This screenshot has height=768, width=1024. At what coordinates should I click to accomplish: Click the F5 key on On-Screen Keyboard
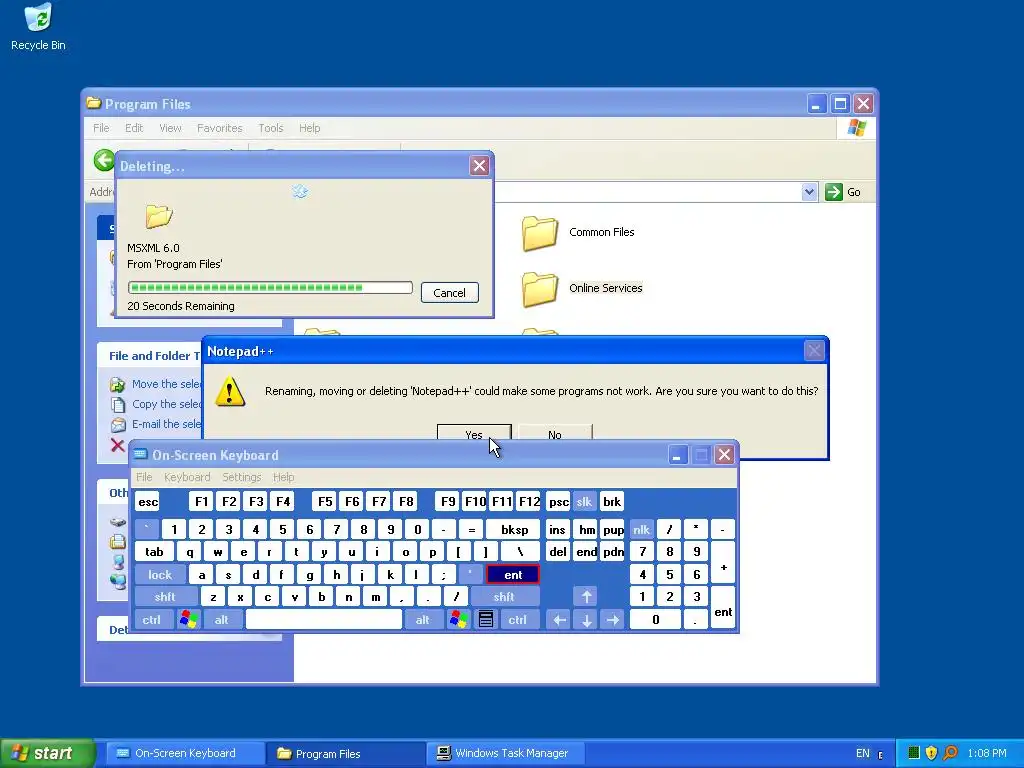tap(325, 502)
